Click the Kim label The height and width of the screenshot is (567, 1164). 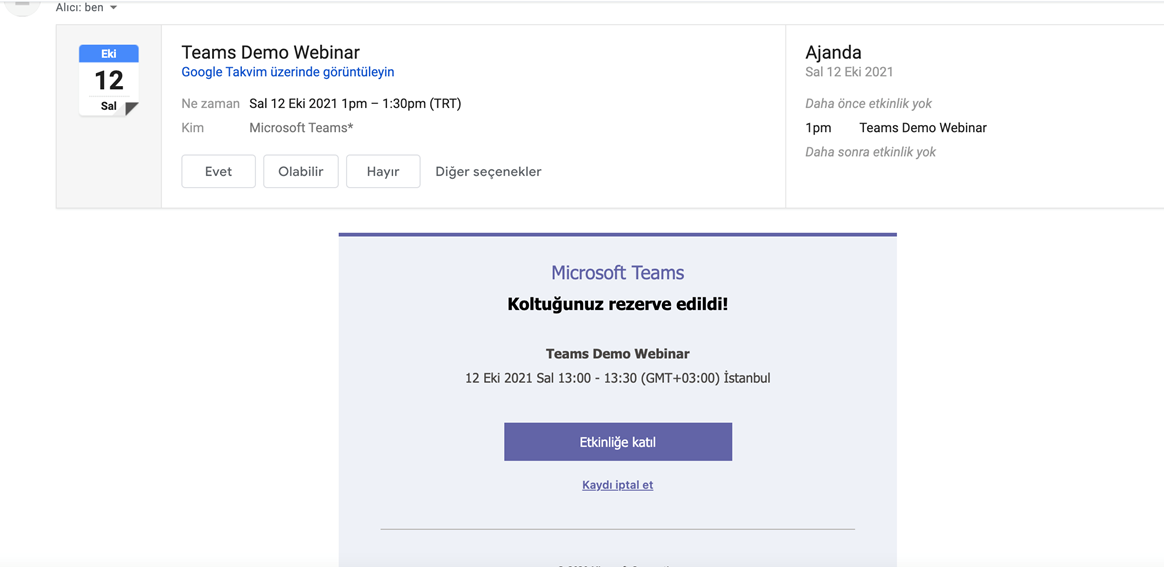coord(192,128)
